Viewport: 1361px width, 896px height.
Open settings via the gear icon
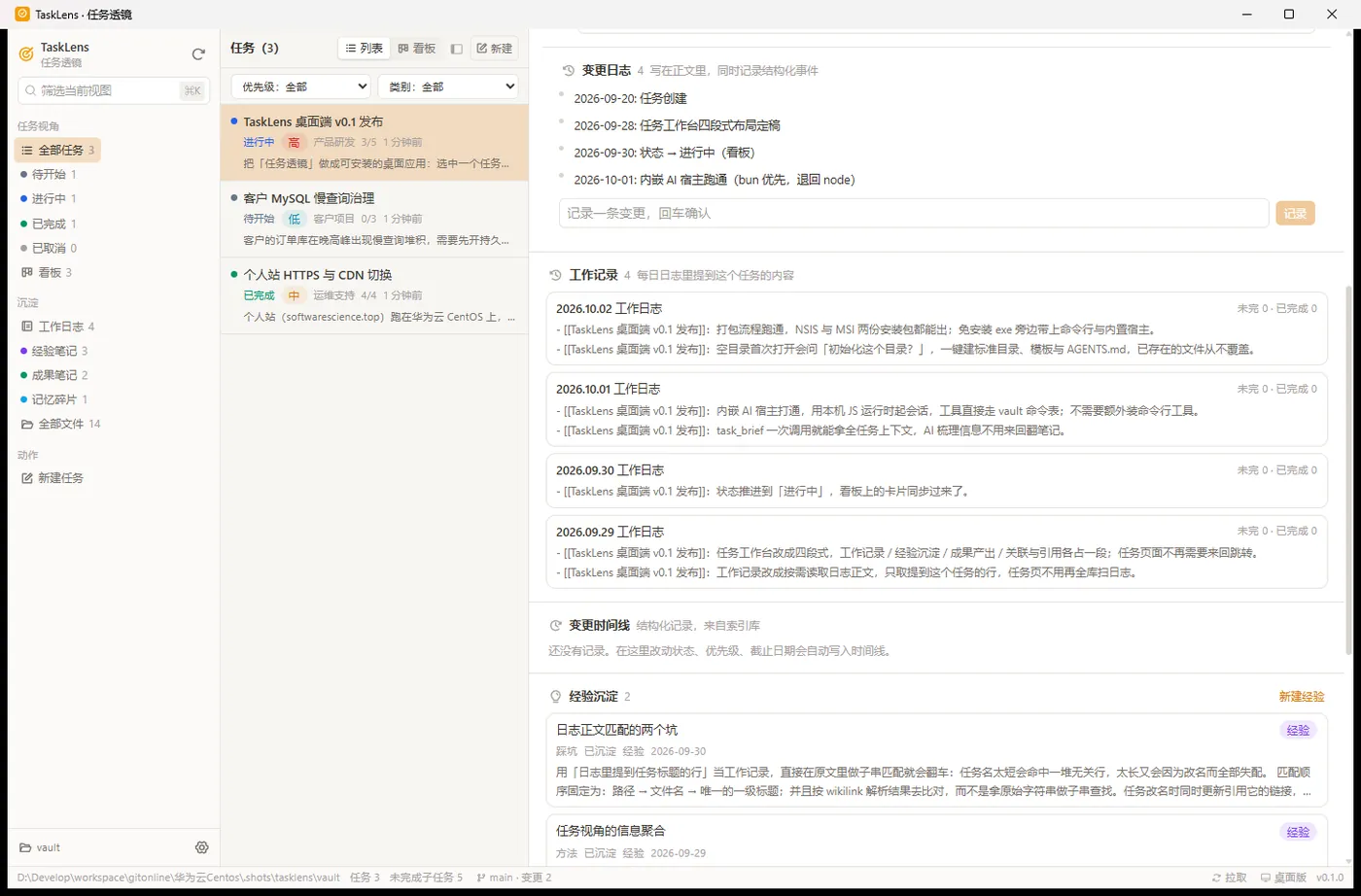[202, 847]
